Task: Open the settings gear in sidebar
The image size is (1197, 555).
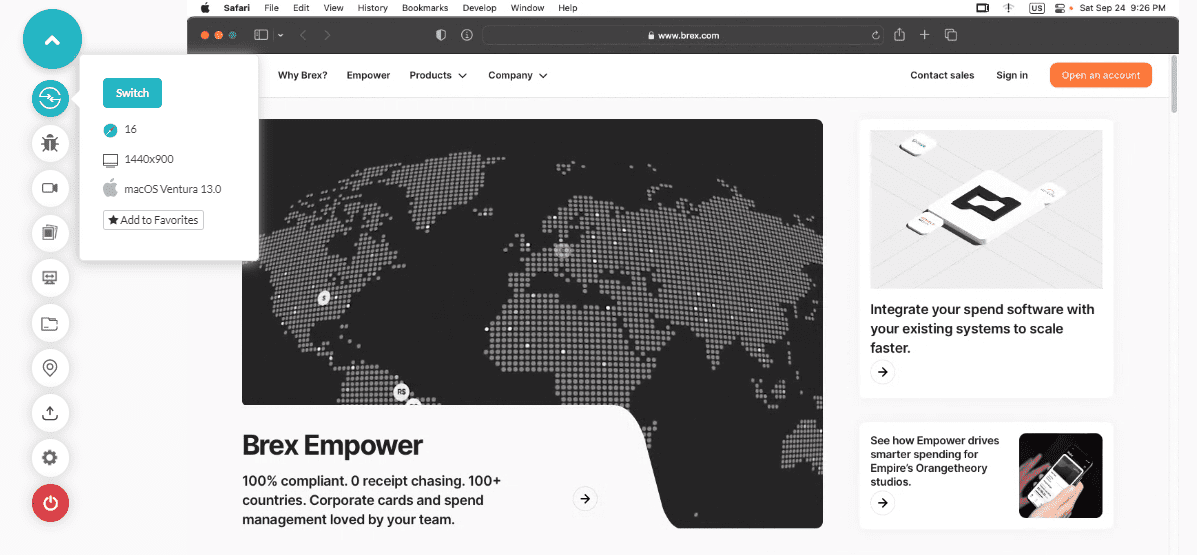Action: coord(50,458)
